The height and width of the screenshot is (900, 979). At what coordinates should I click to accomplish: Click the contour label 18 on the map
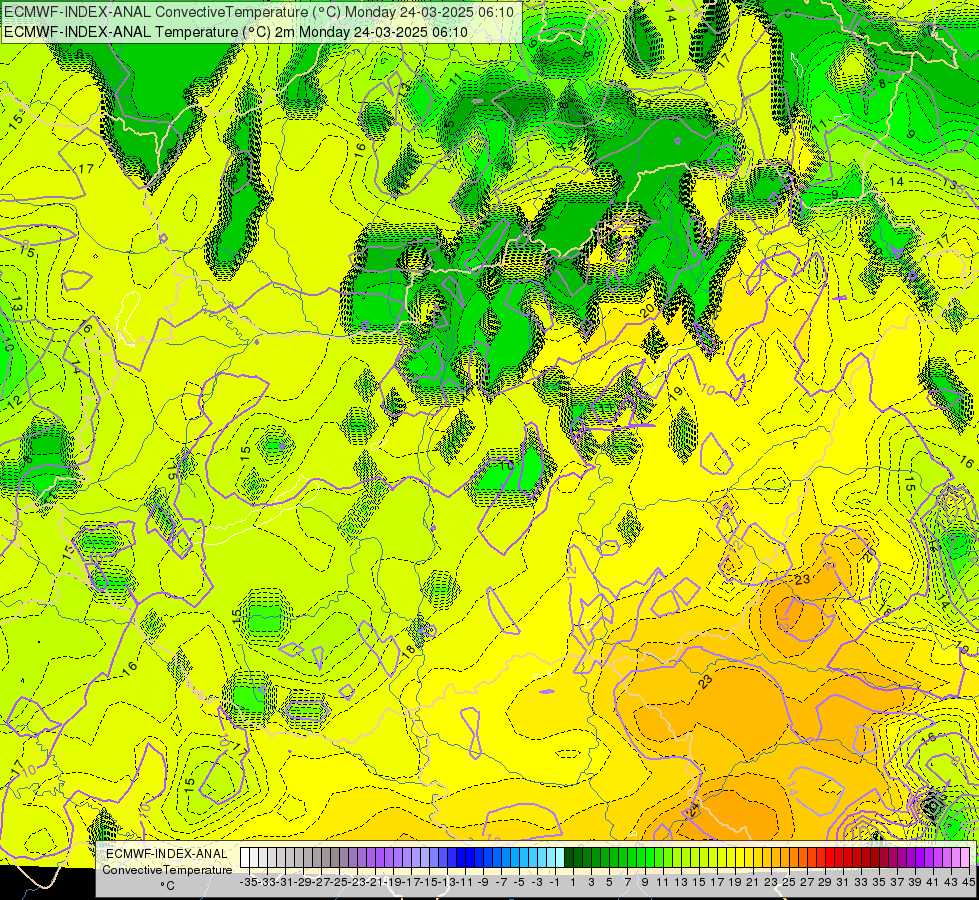(x=408, y=650)
